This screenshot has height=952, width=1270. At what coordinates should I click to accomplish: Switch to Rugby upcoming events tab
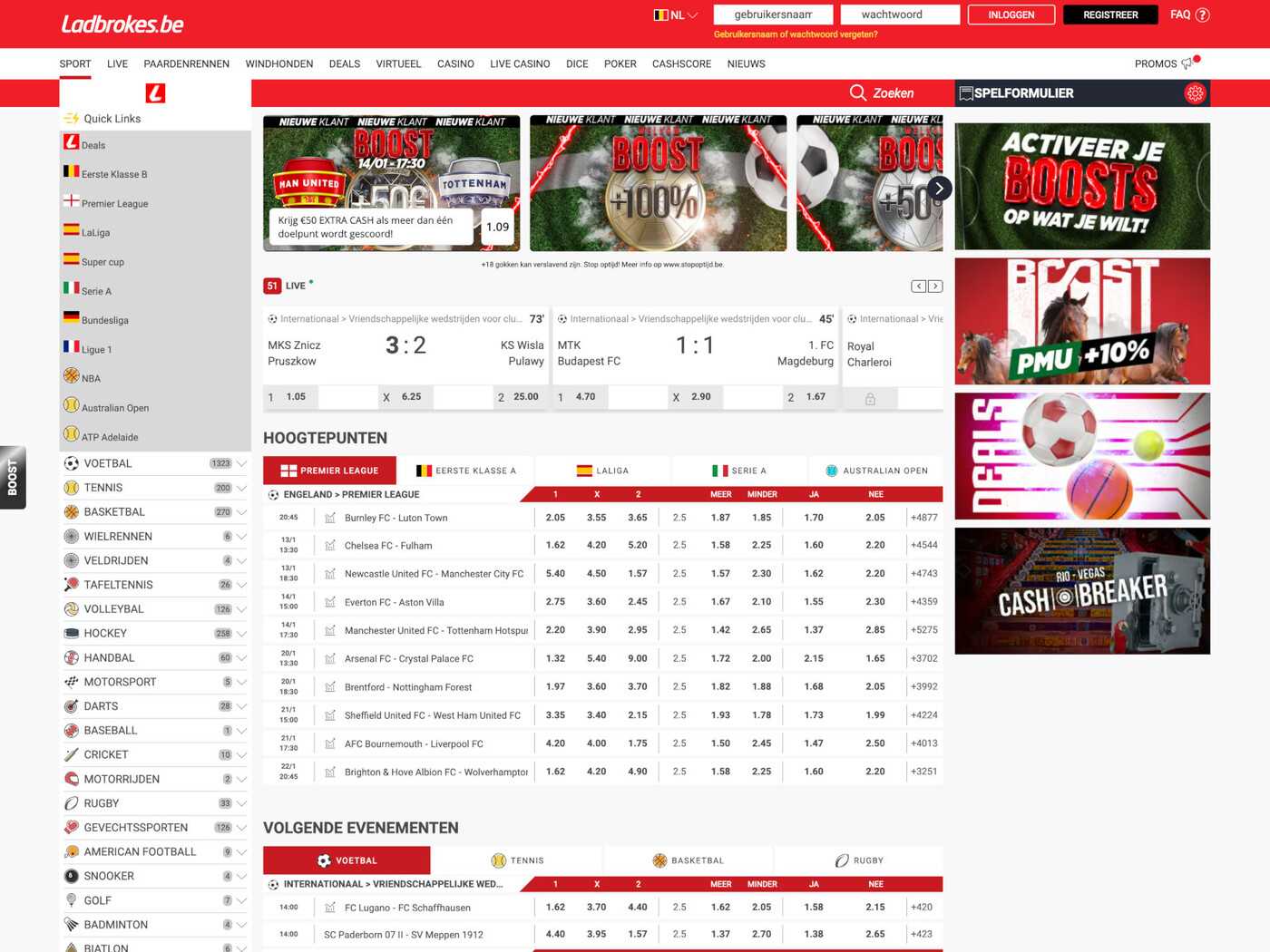858,860
